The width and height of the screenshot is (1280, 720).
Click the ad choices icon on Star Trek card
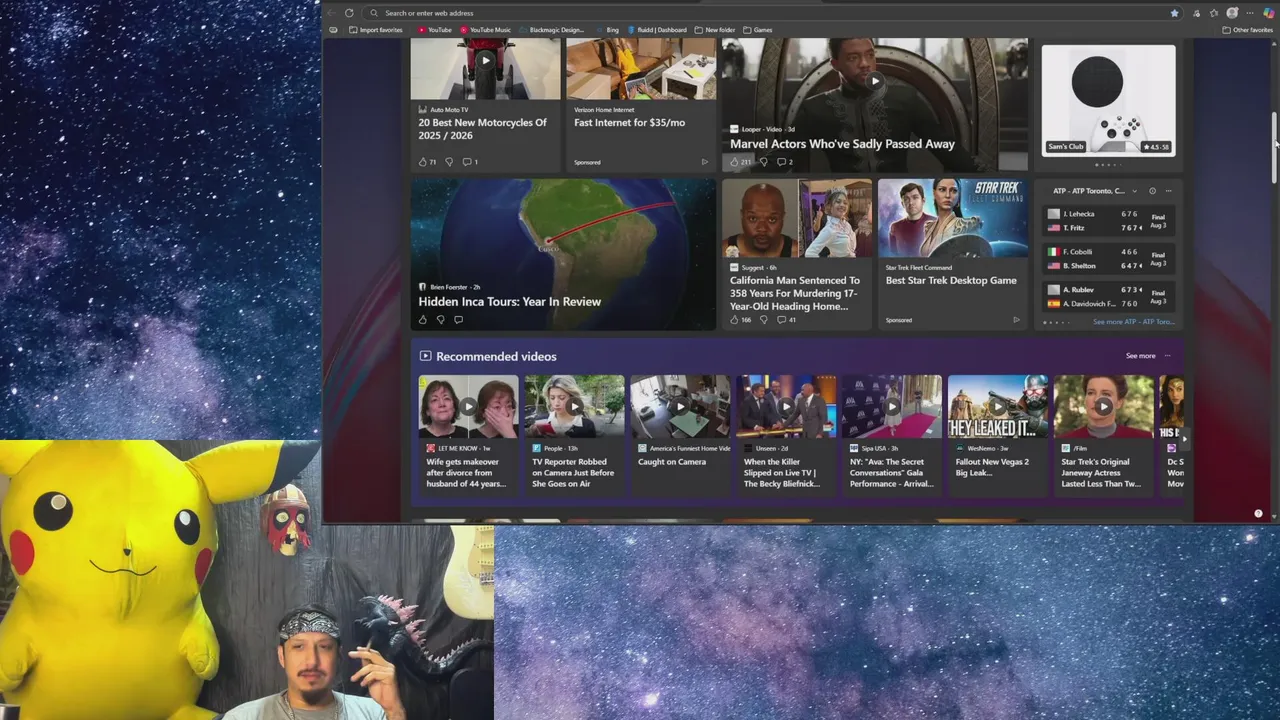click(x=1016, y=320)
